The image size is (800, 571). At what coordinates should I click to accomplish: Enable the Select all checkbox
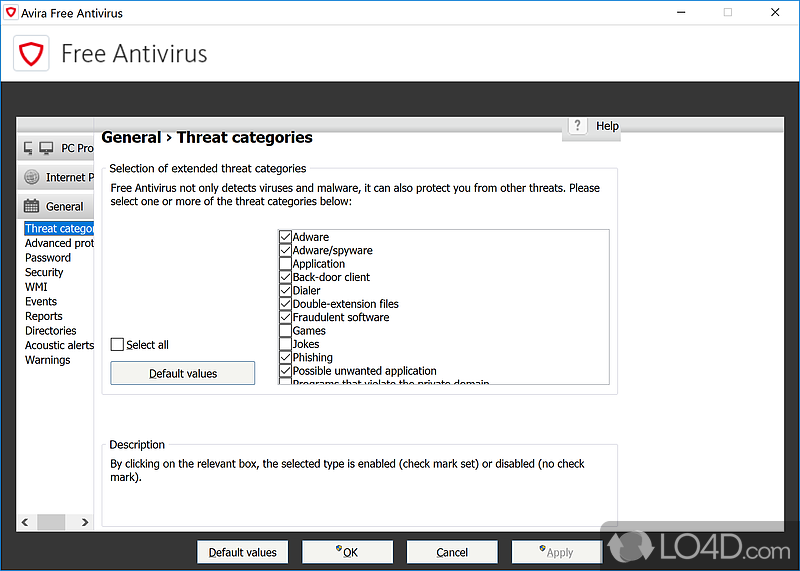click(117, 345)
